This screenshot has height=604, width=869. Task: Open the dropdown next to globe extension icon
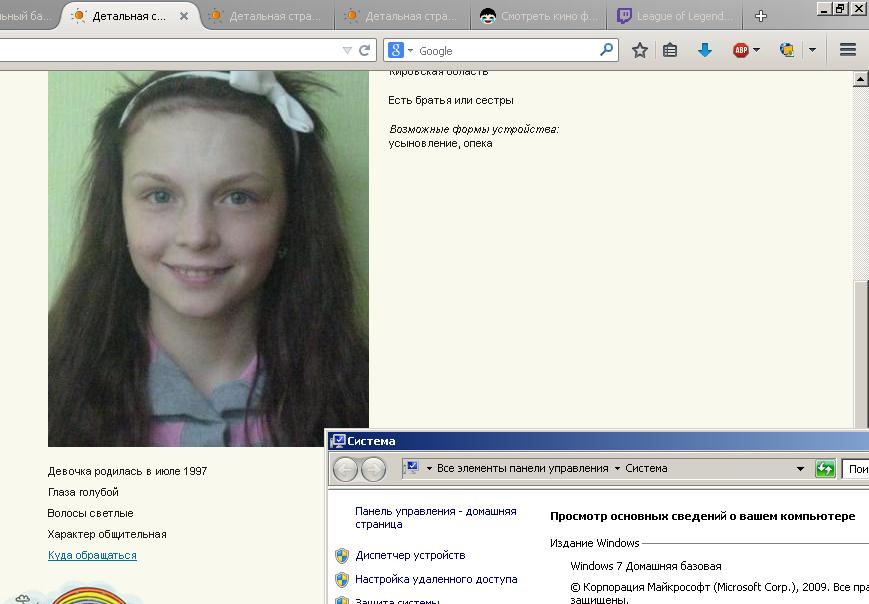812,50
